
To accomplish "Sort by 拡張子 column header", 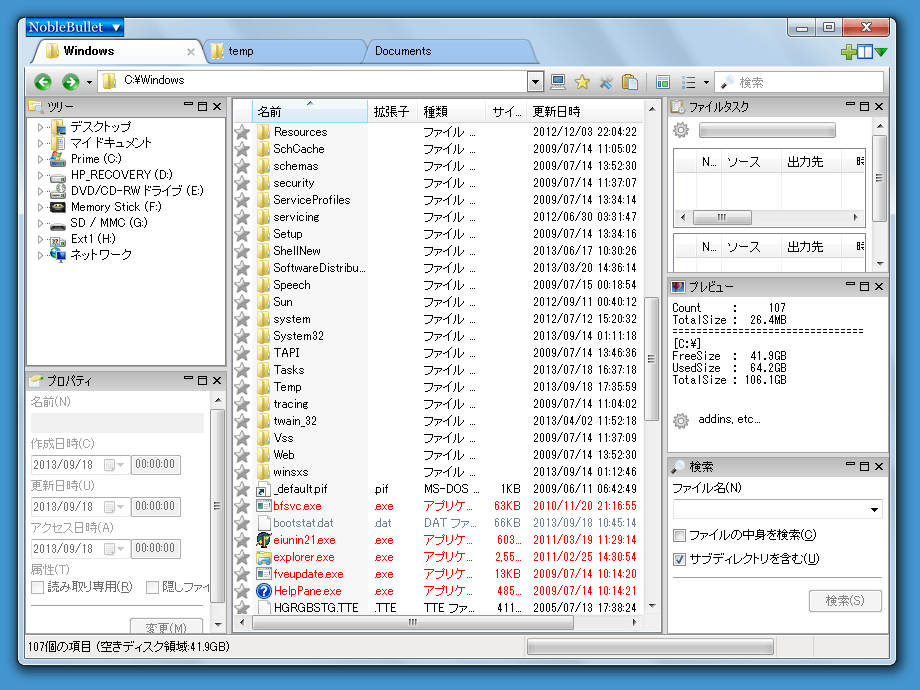I will tap(392, 111).
